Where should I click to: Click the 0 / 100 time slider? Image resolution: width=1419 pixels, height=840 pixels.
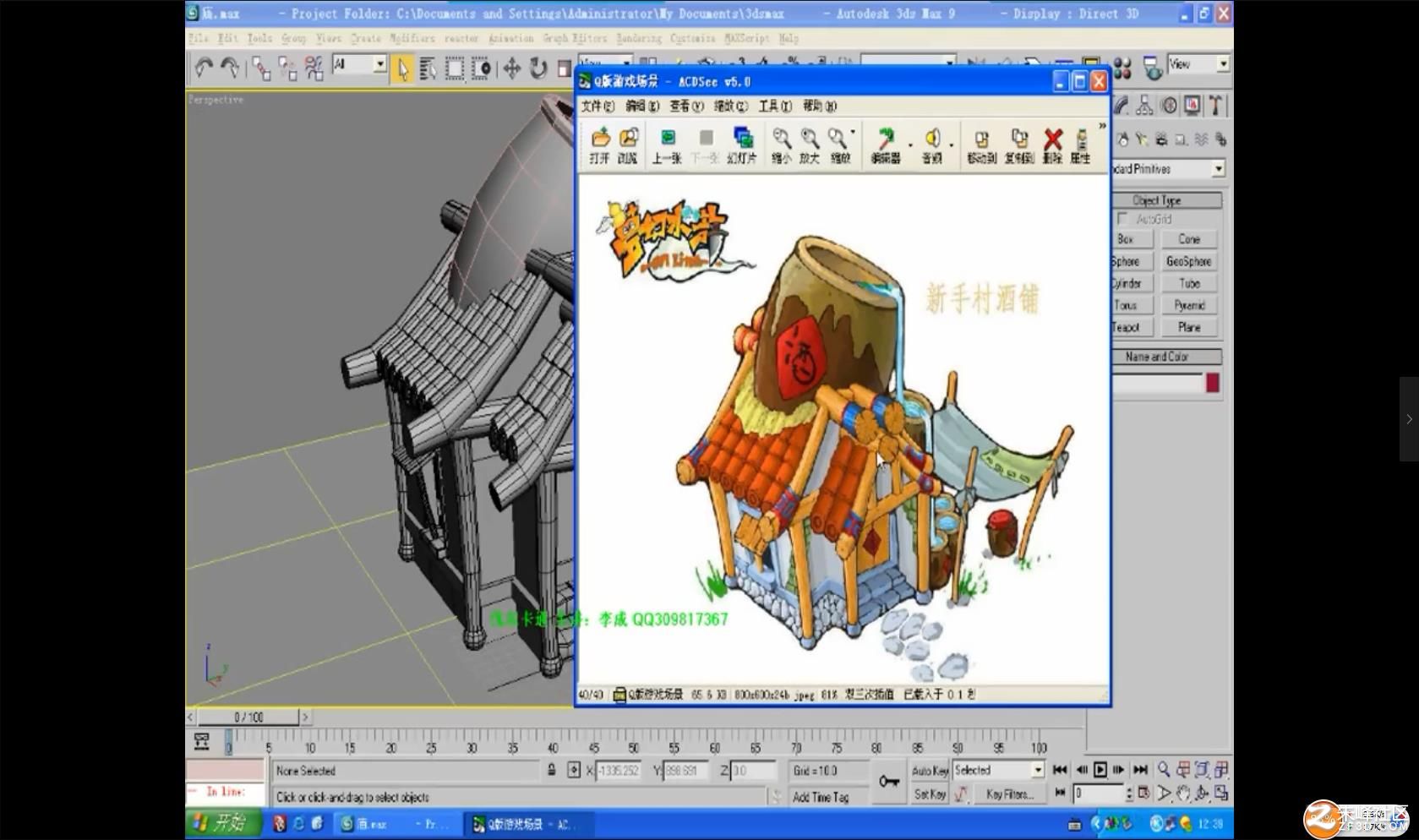click(x=248, y=717)
